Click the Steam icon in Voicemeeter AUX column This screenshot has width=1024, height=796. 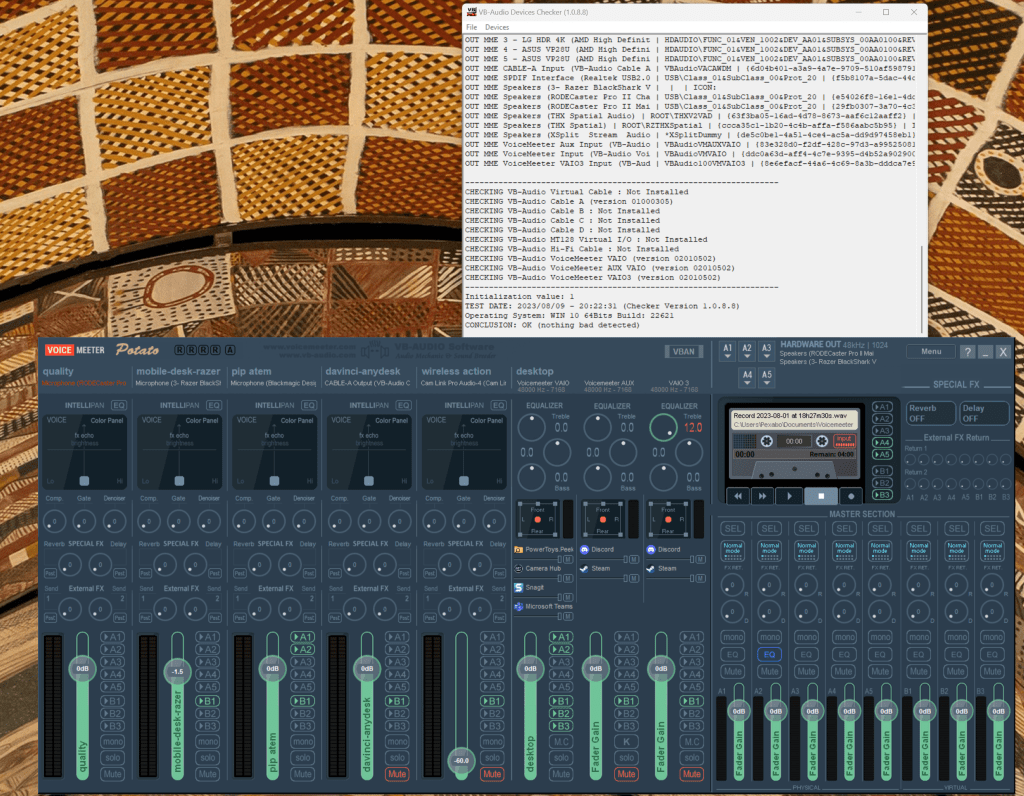[x=584, y=569]
